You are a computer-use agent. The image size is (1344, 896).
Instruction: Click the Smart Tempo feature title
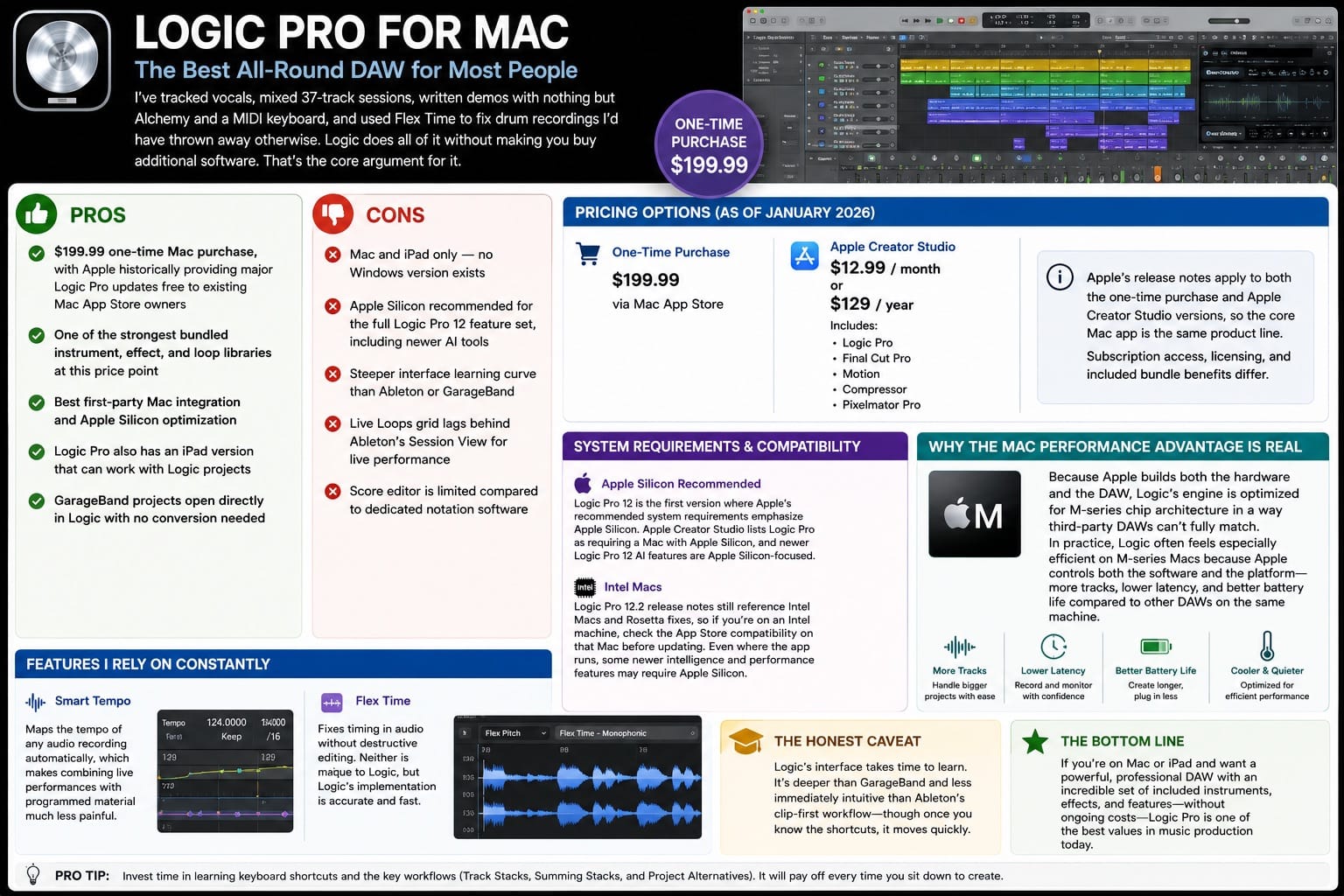click(93, 701)
